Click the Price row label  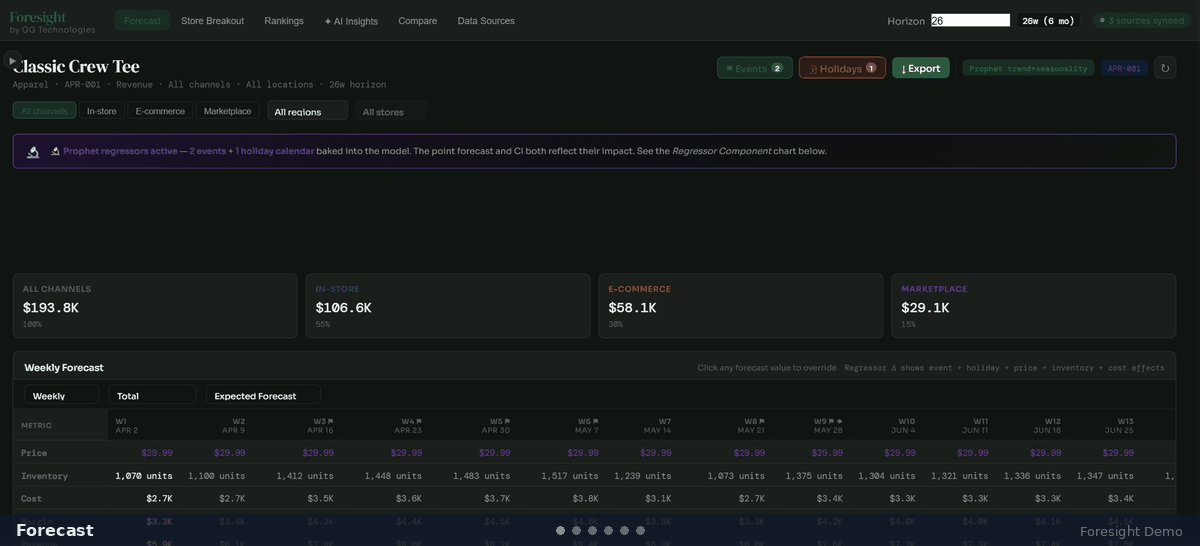pyautogui.click(x=34, y=453)
